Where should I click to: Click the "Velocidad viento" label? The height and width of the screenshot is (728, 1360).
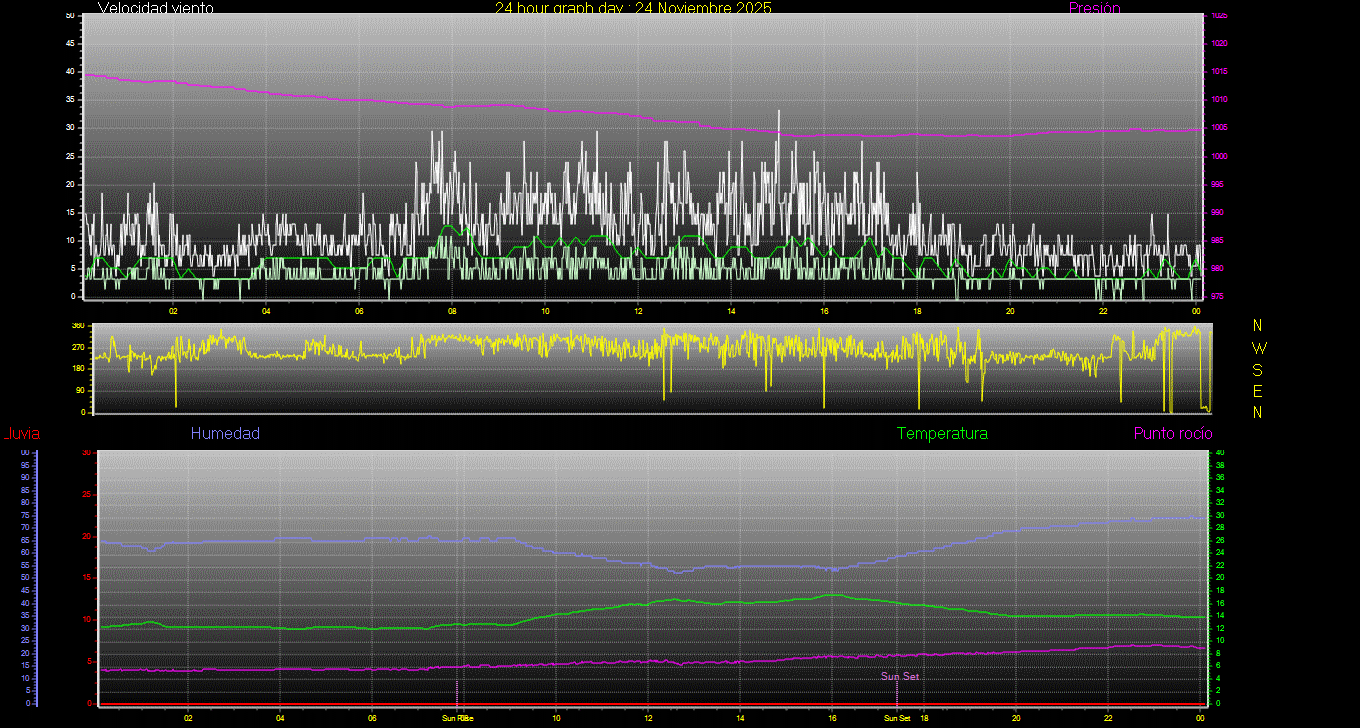pyautogui.click(x=155, y=8)
